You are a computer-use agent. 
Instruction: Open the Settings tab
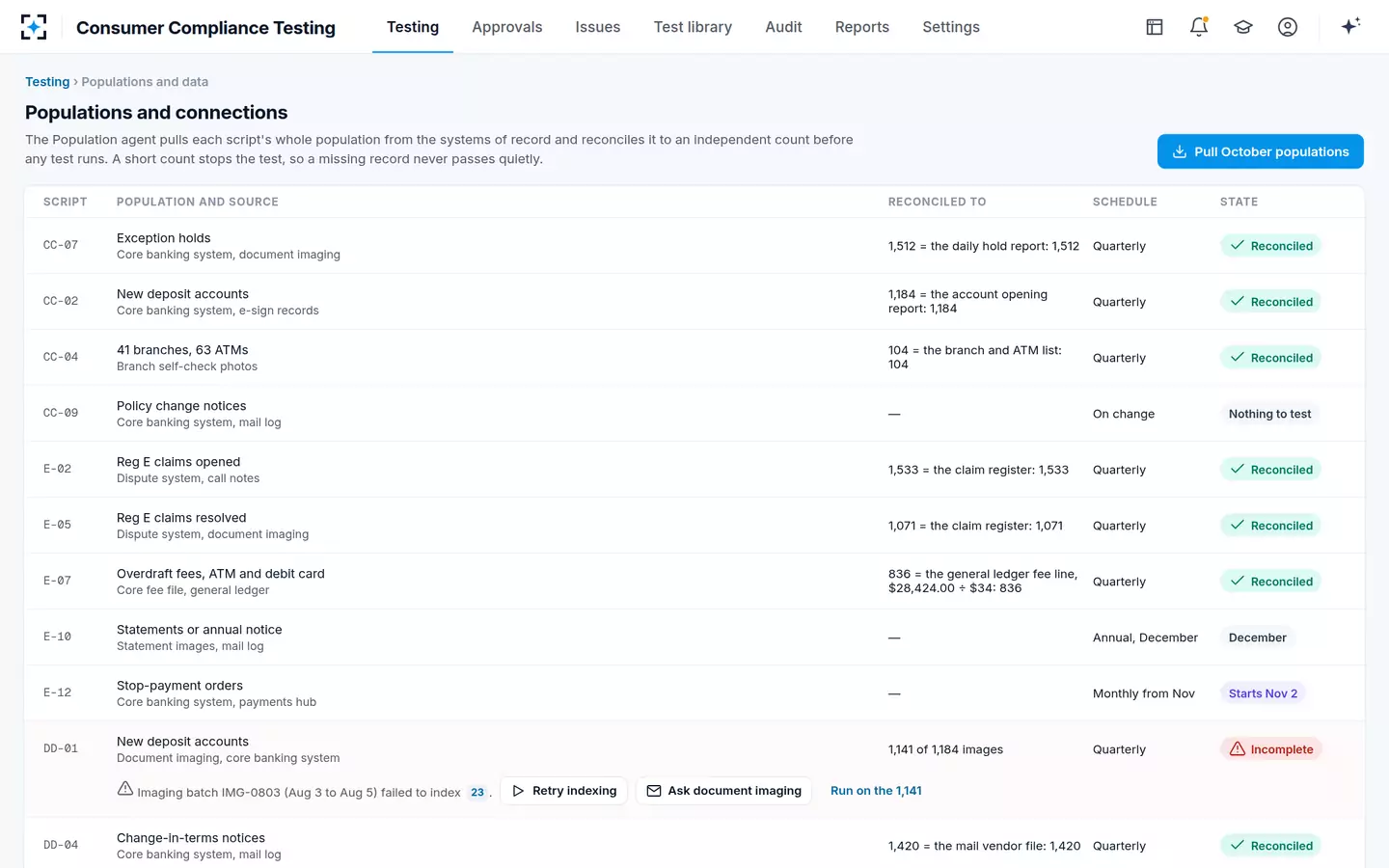click(x=951, y=27)
